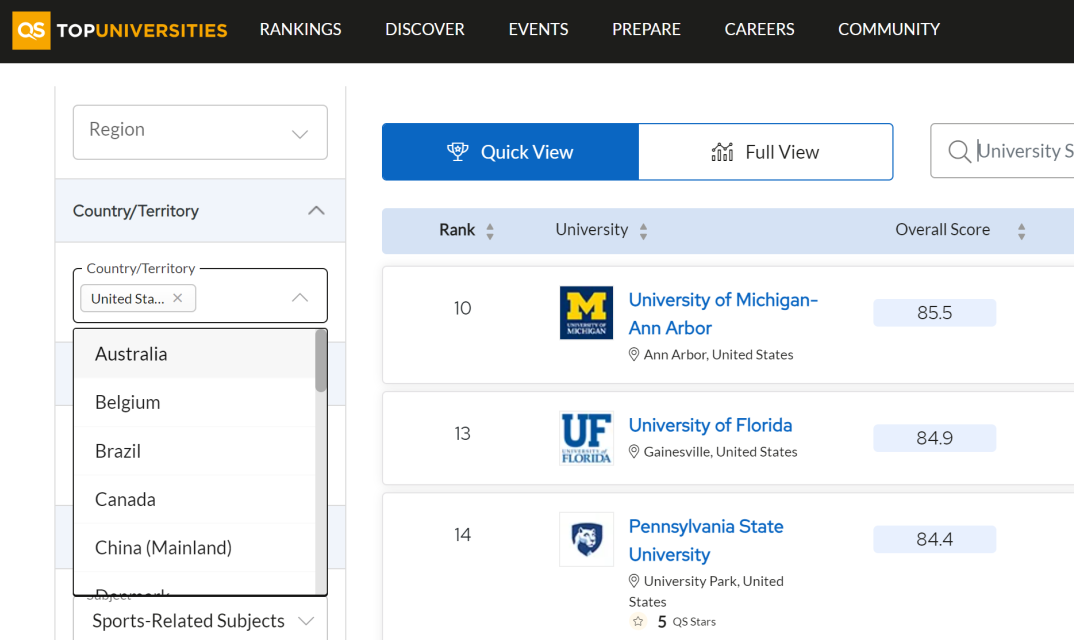Focus the University Search input field

1002,151
